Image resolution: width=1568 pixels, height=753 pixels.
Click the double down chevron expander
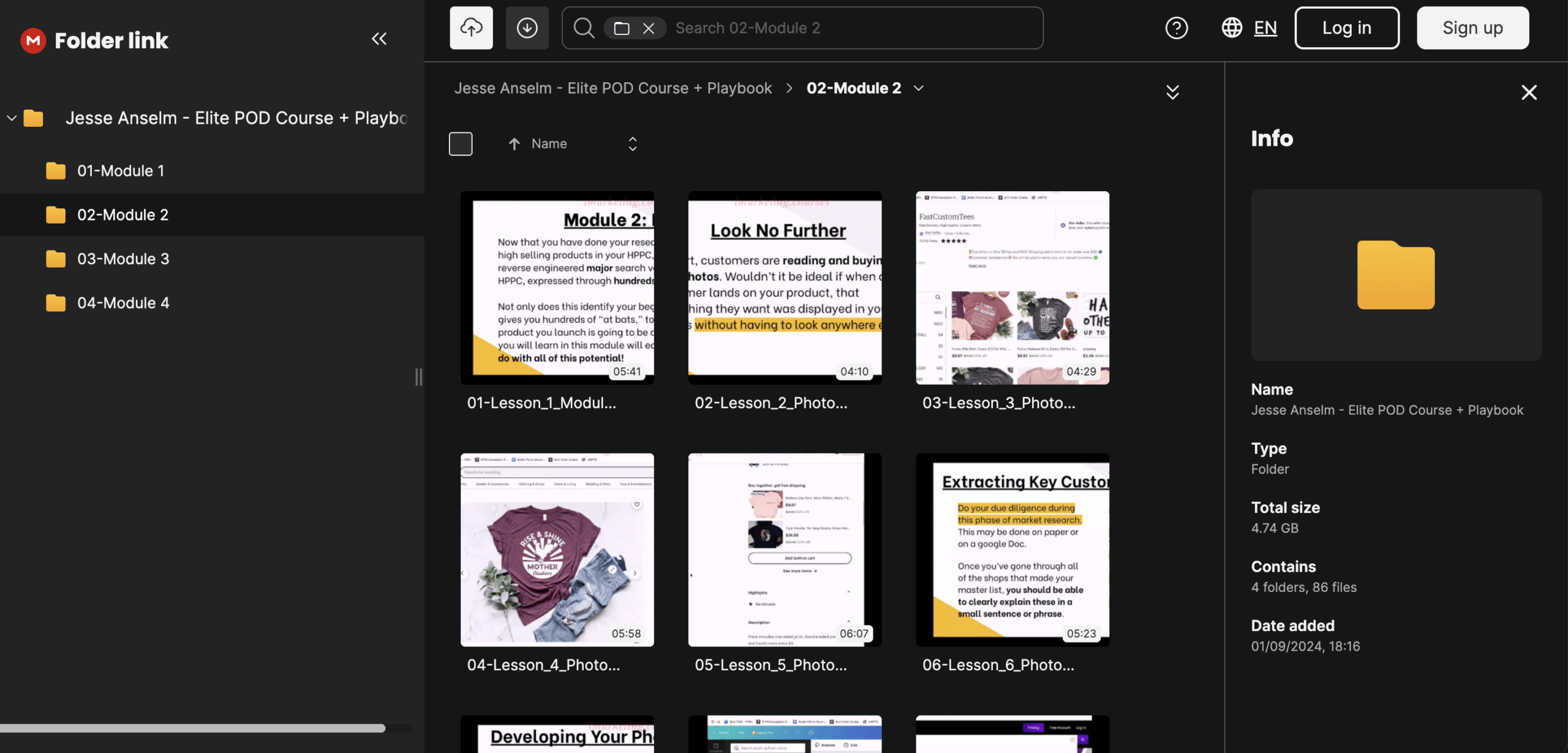point(1172,93)
